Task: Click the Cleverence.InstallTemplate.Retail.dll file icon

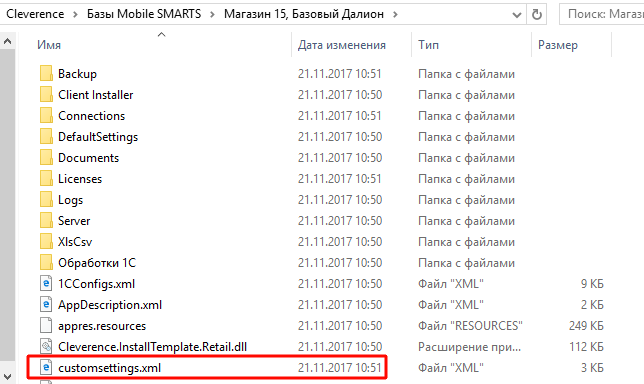Action: 46,346
